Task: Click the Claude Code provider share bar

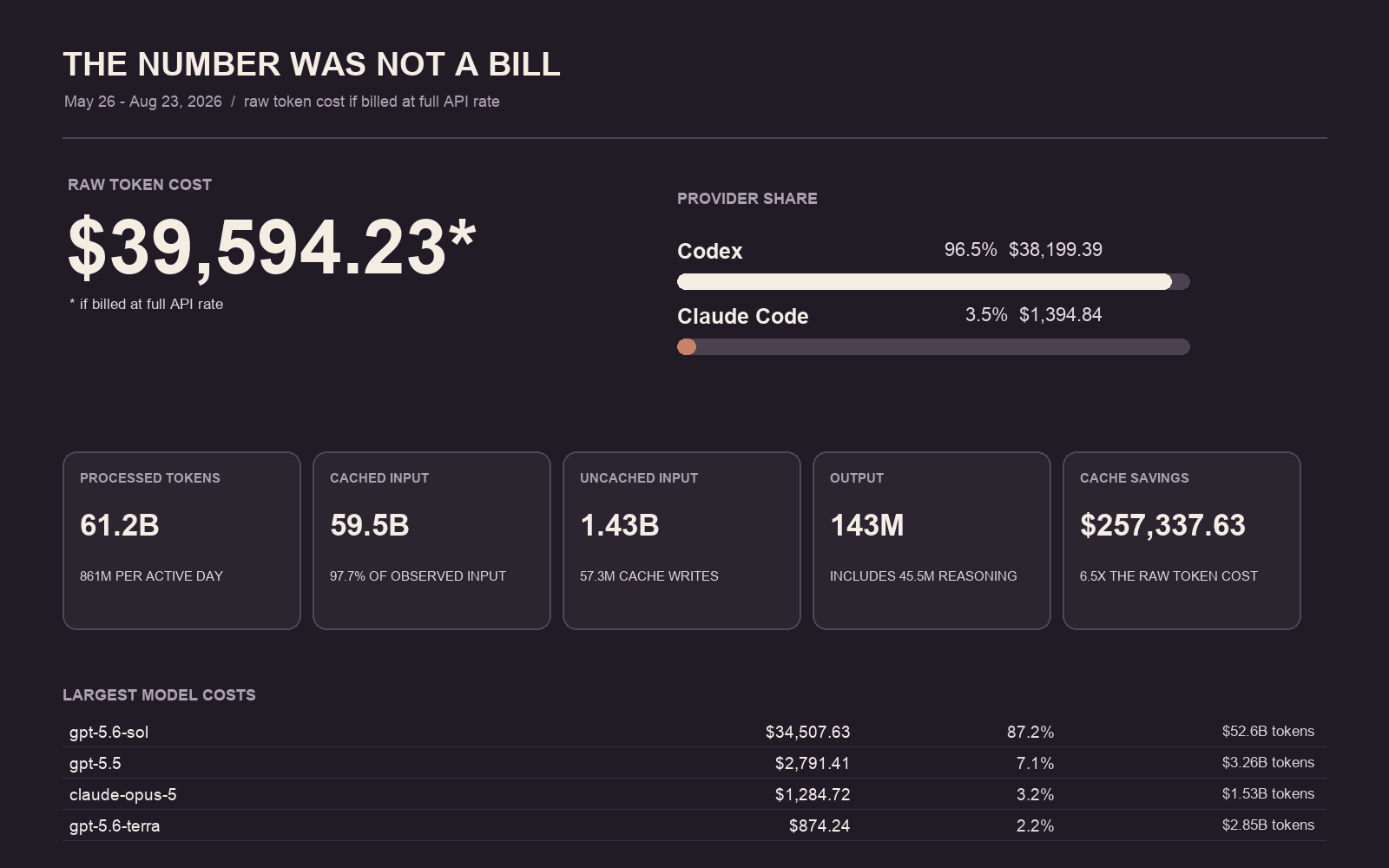Action: point(933,346)
